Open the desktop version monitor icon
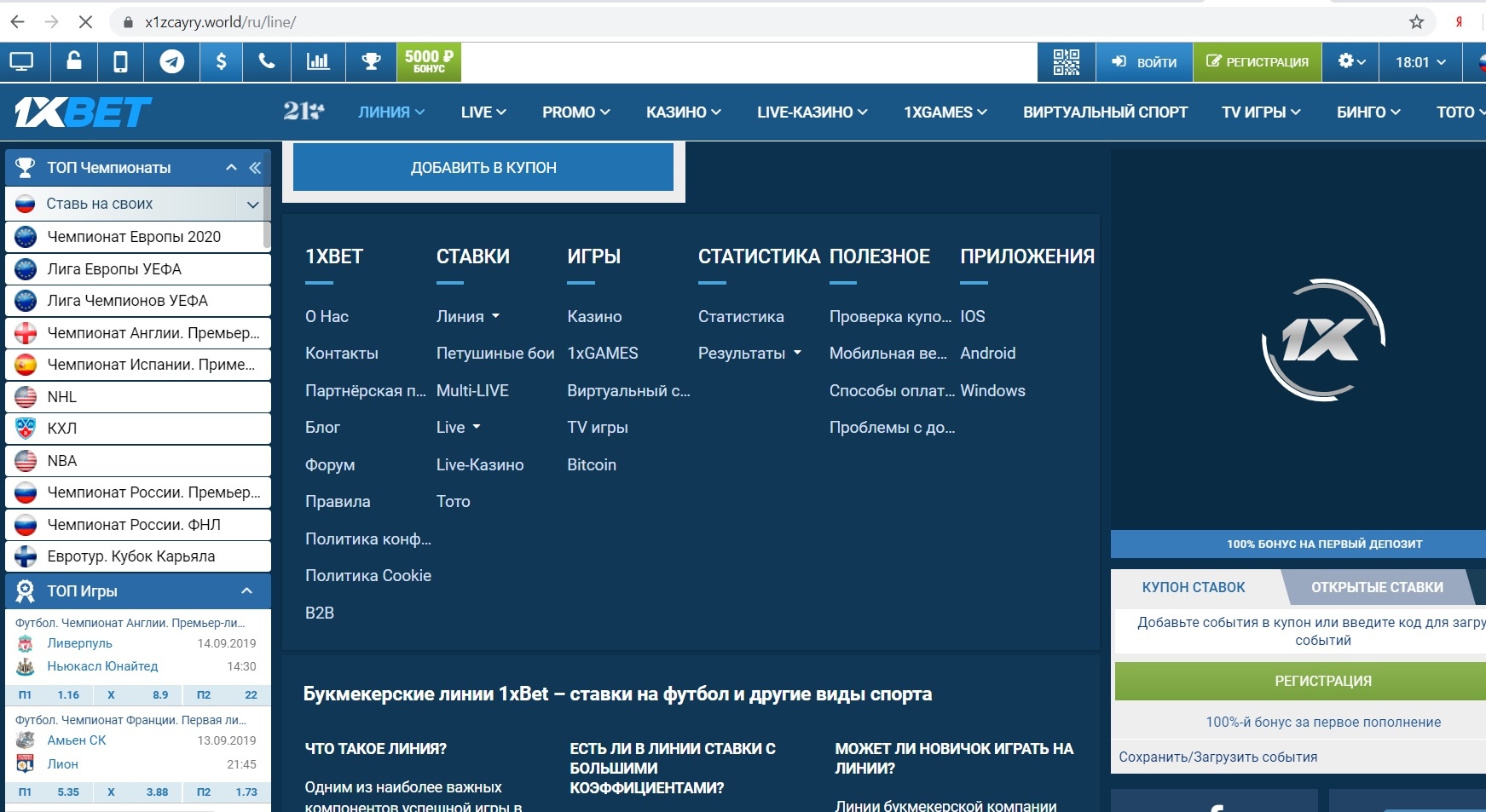 click(21, 62)
